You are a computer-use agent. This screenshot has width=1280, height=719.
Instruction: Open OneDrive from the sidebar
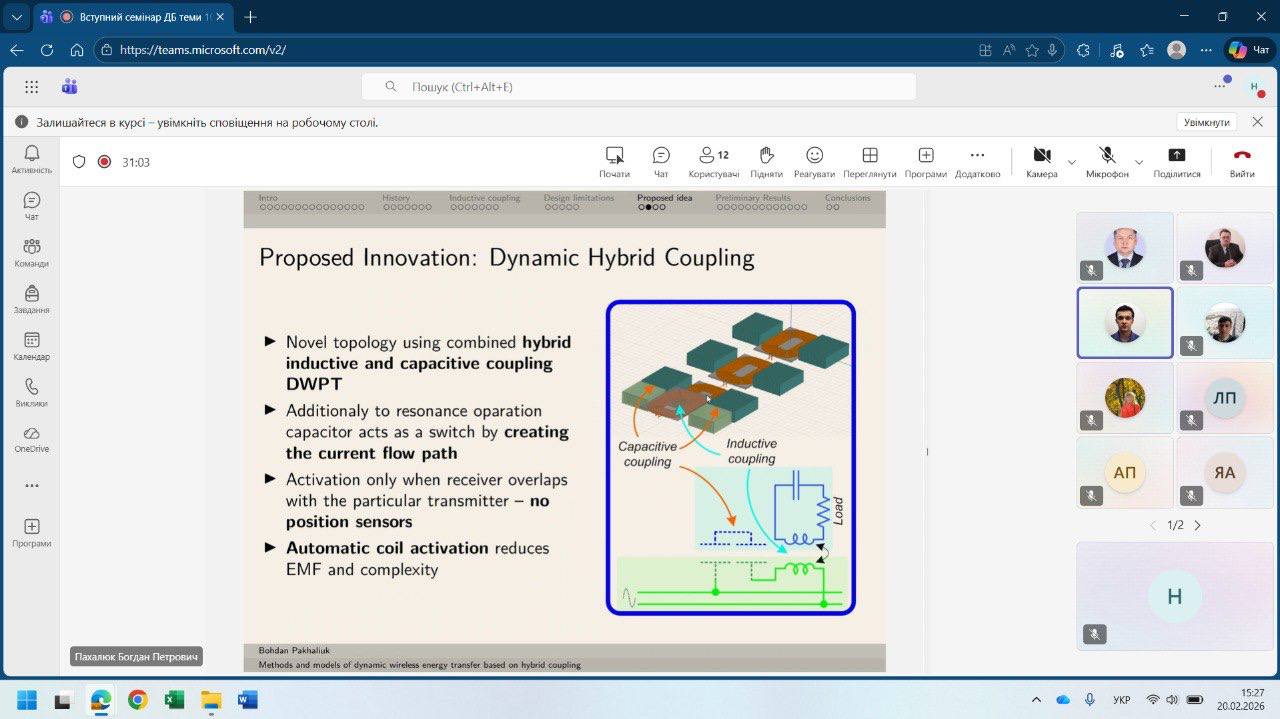31,439
